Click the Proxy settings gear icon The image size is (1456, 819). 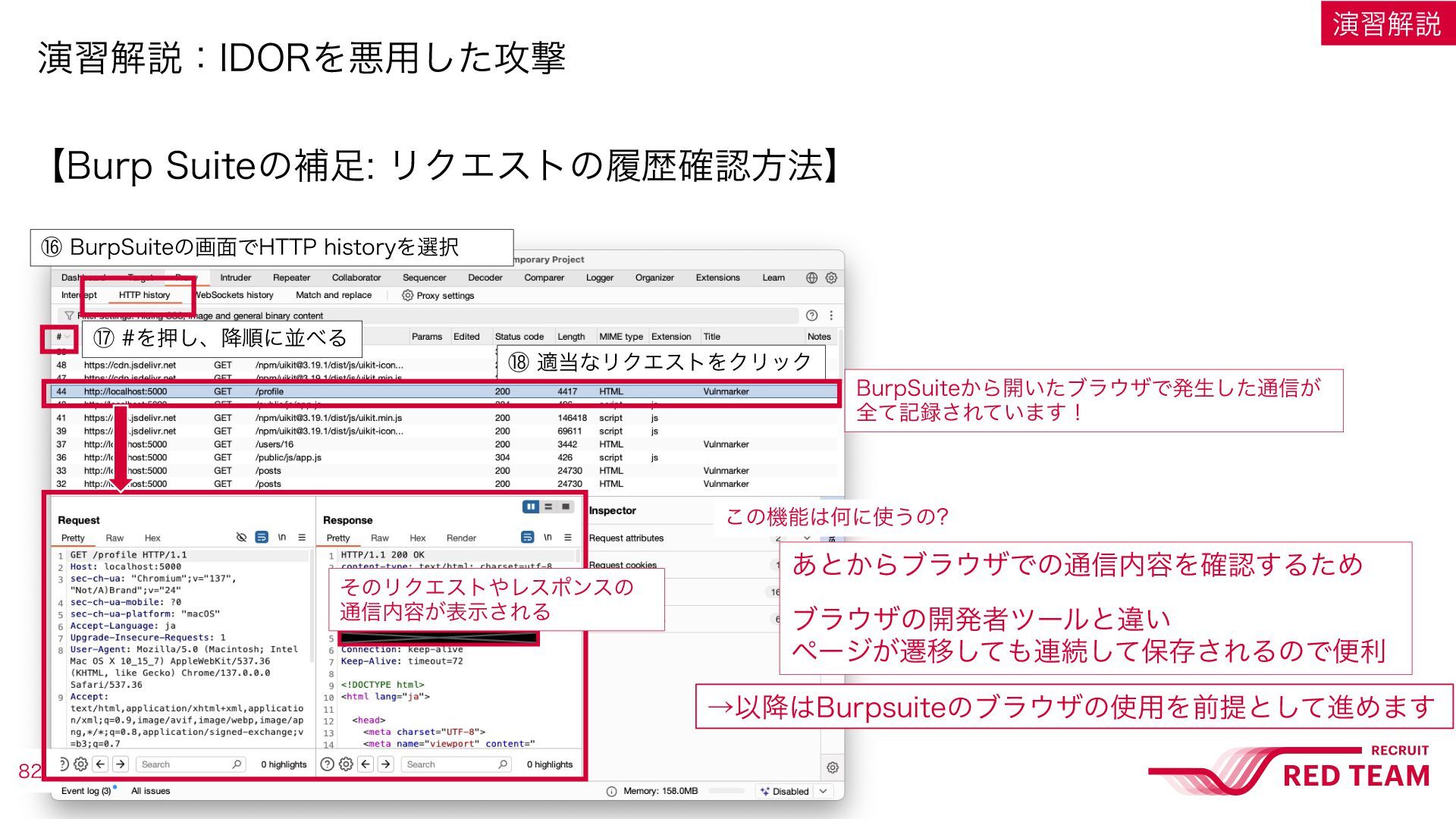point(407,296)
